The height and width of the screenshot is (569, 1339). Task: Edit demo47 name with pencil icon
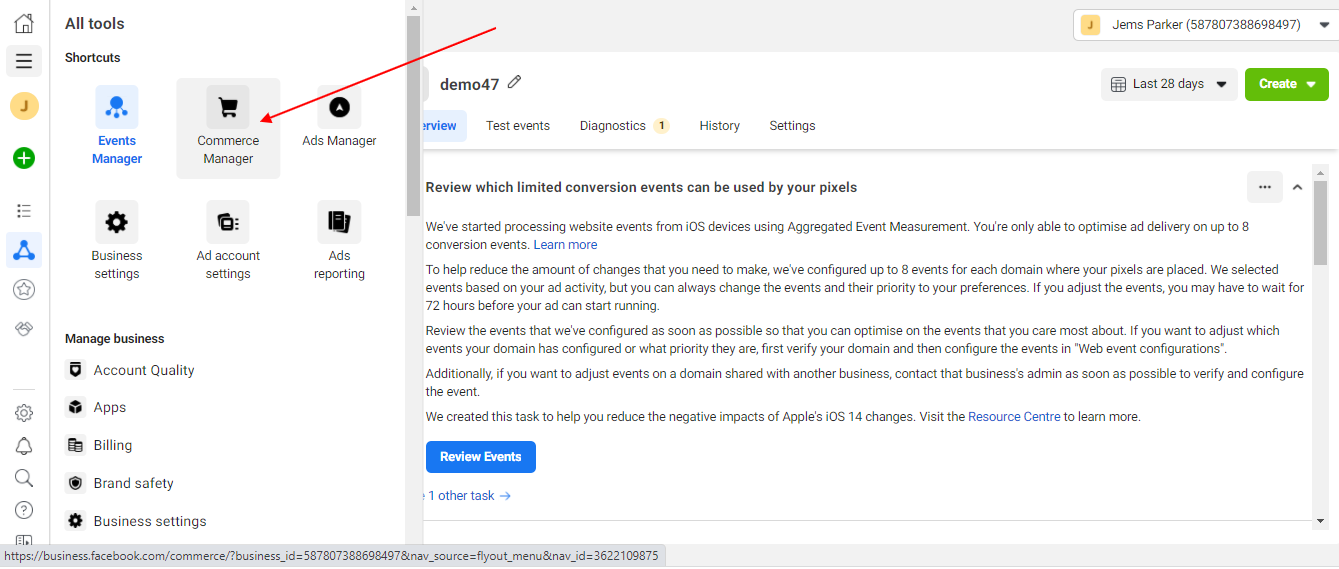[514, 83]
